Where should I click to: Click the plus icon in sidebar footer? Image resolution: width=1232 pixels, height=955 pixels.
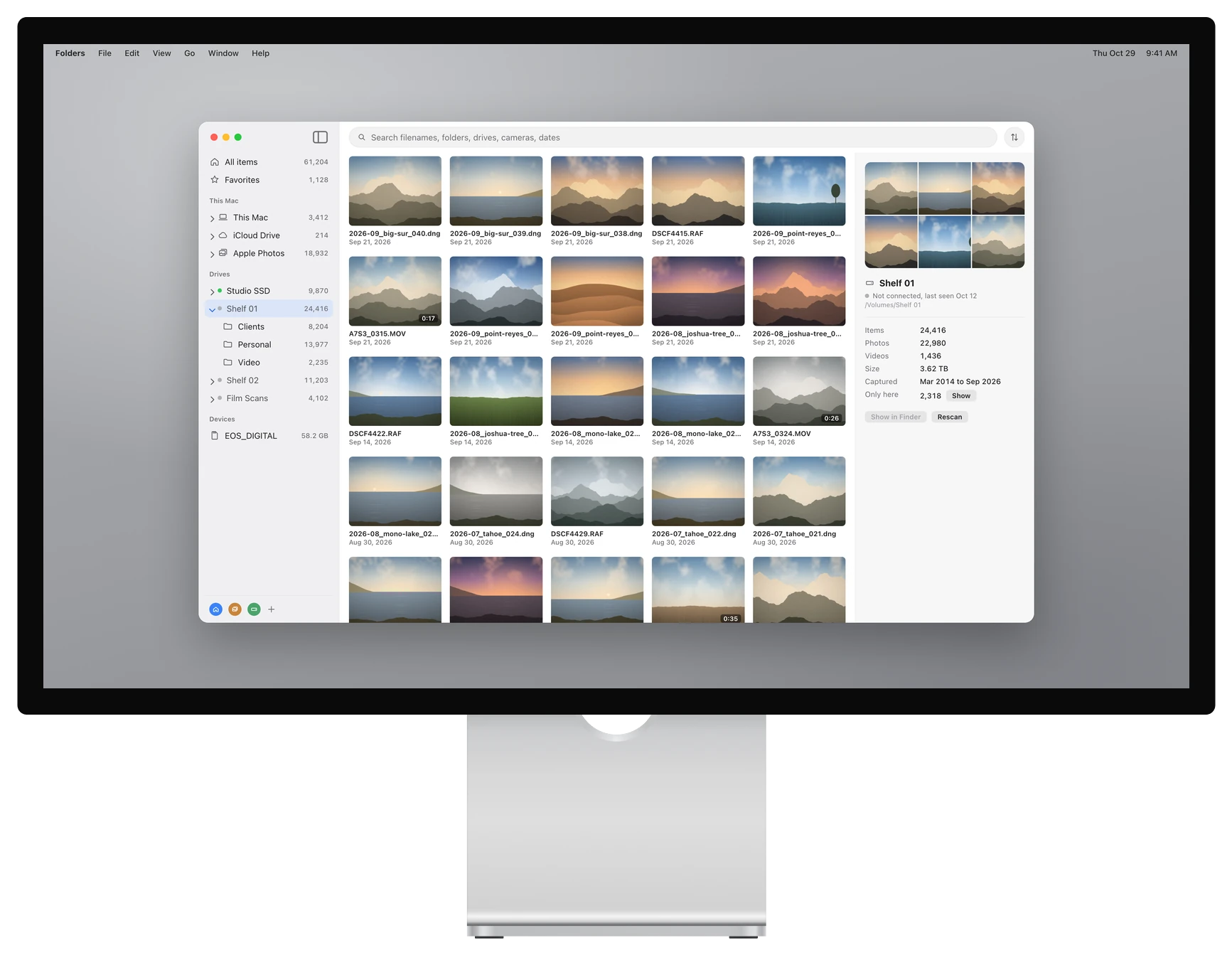click(272, 609)
